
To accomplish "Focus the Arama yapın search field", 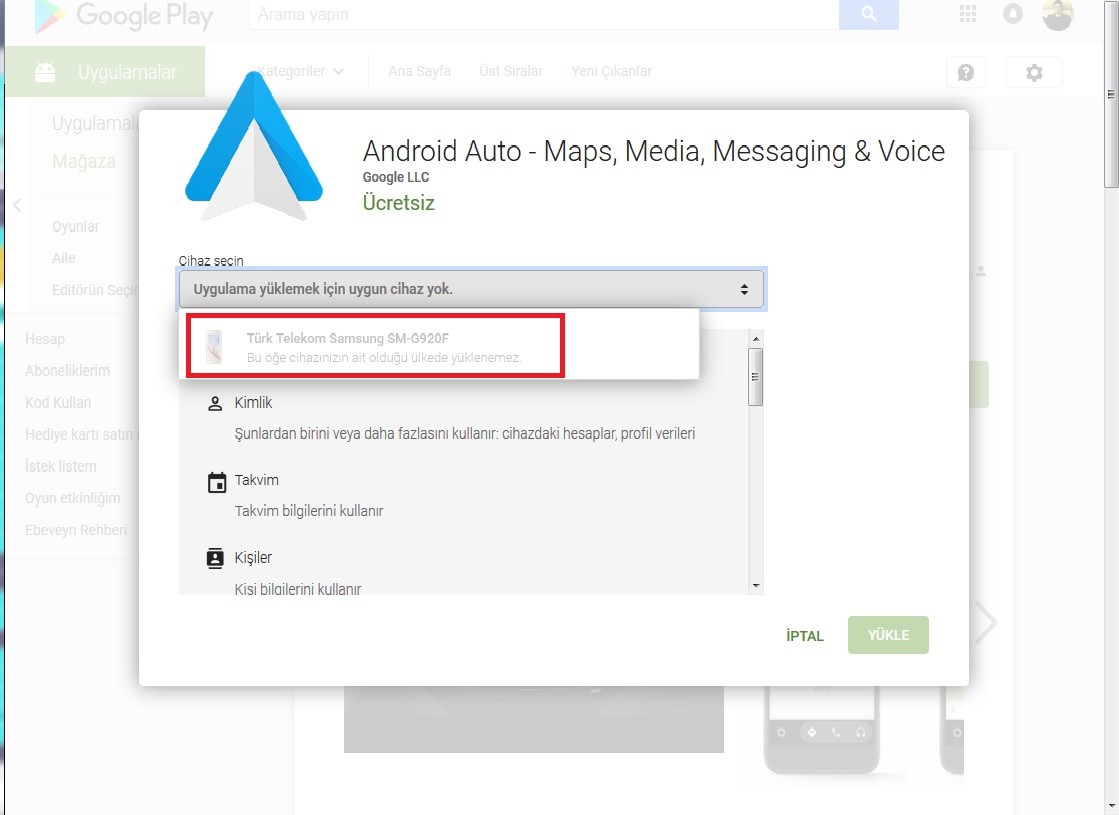I will (x=544, y=14).
